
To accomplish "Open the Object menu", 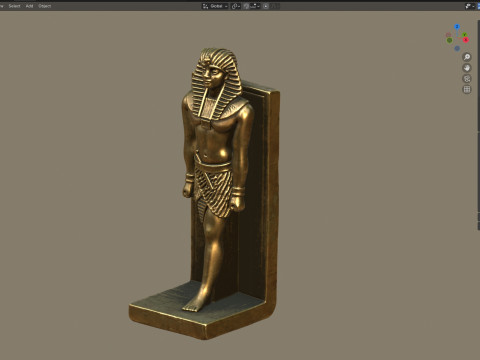I will click(44, 6).
